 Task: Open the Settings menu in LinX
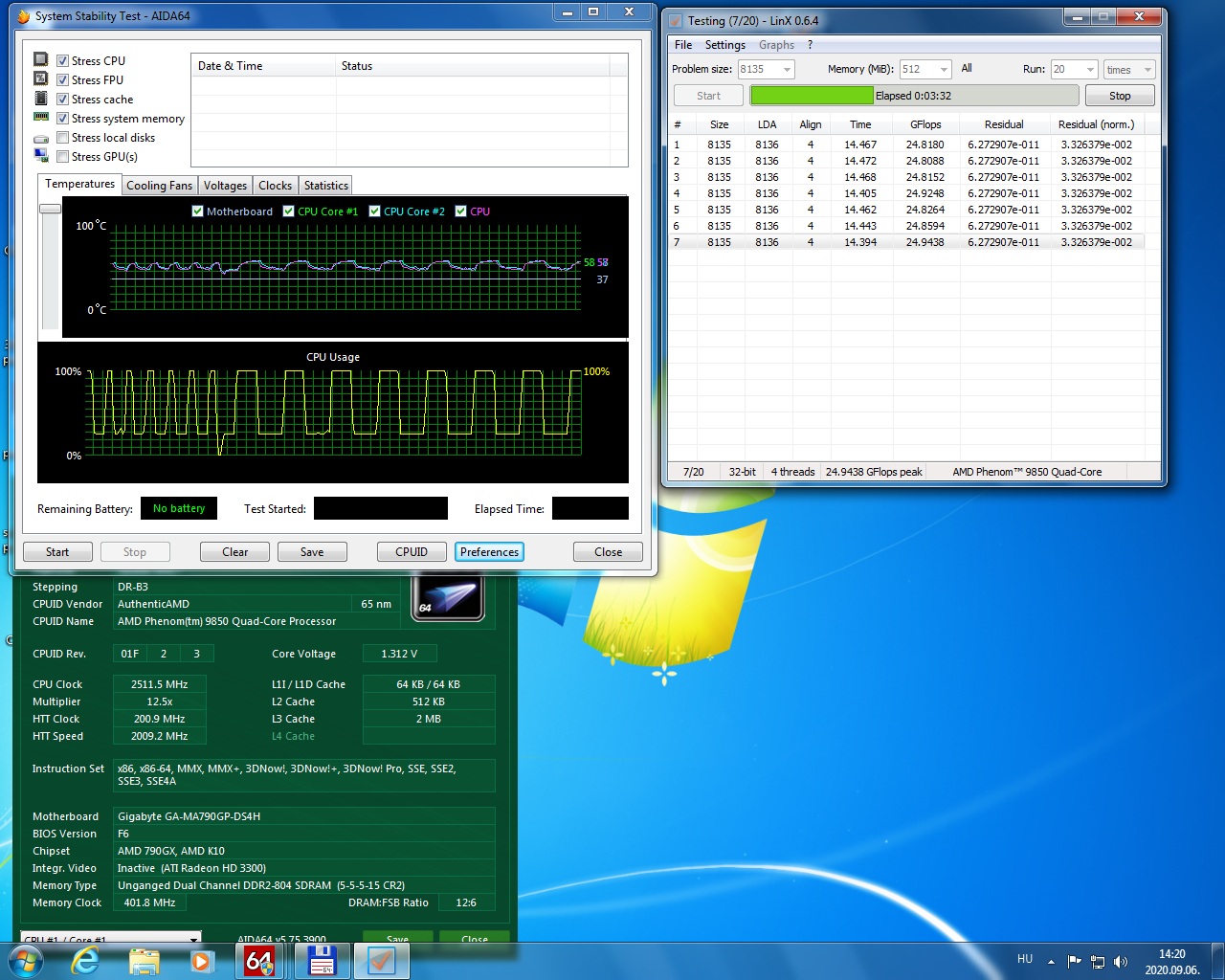[x=724, y=45]
